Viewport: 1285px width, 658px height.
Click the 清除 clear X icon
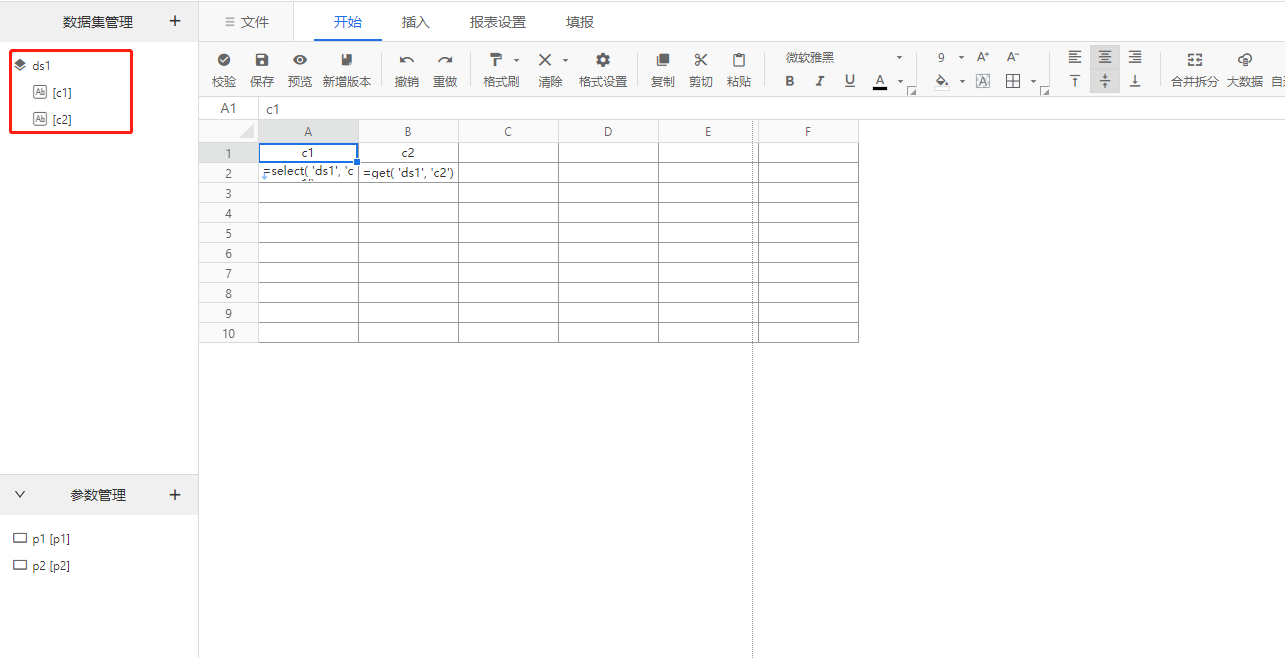tap(545, 60)
